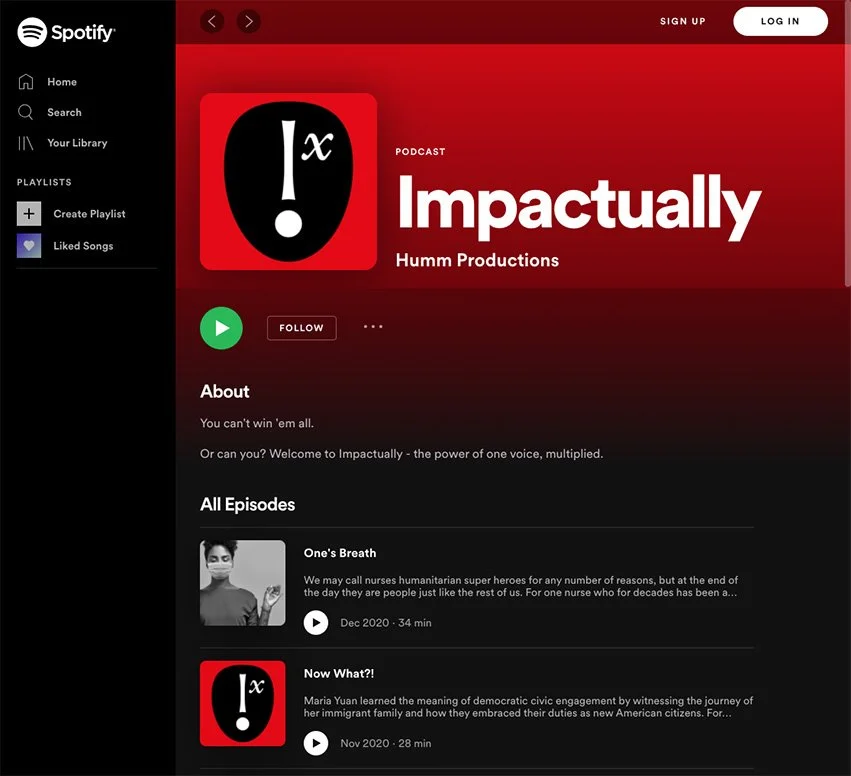The width and height of the screenshot is (851, 776).
Task: Click the PLAYLISTS section label
Action: pyautogui.click(x=44, y=182)
